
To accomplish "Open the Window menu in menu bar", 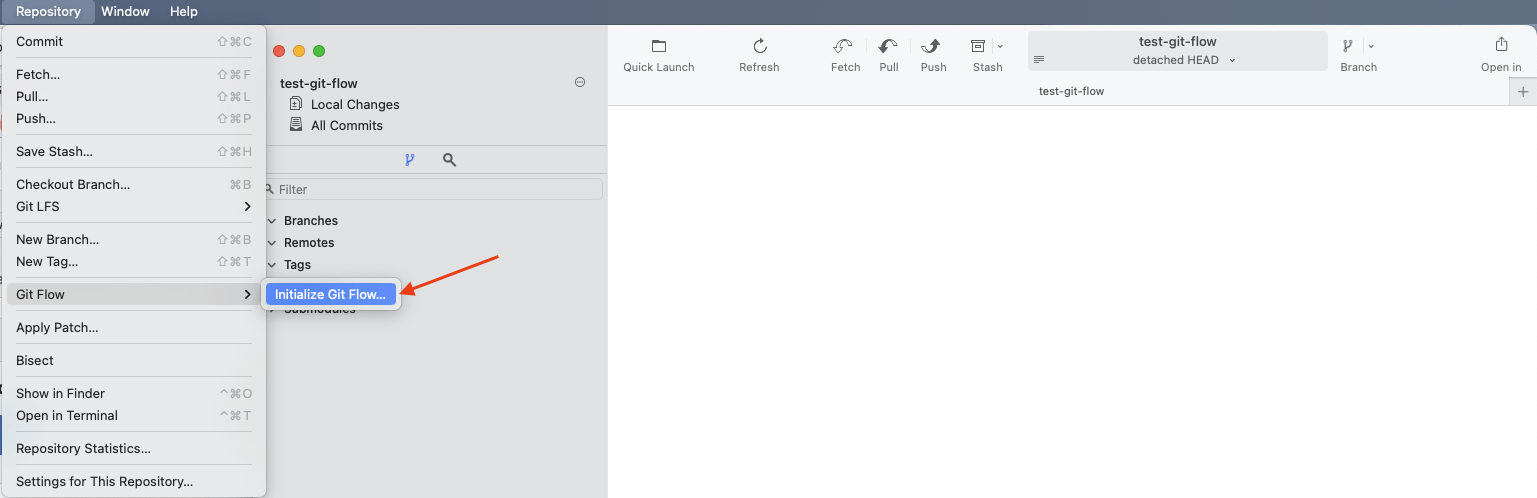I will pos(125,12).
